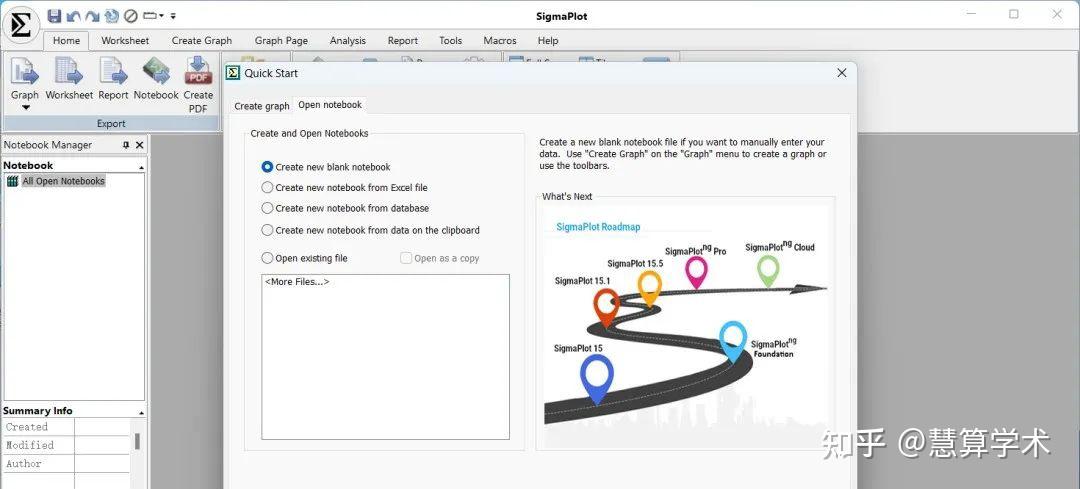Screen dimensions: 1080x489
Task: Click the Created row in Summary Info
Action: pyautogui.click(x=66, y=427)
